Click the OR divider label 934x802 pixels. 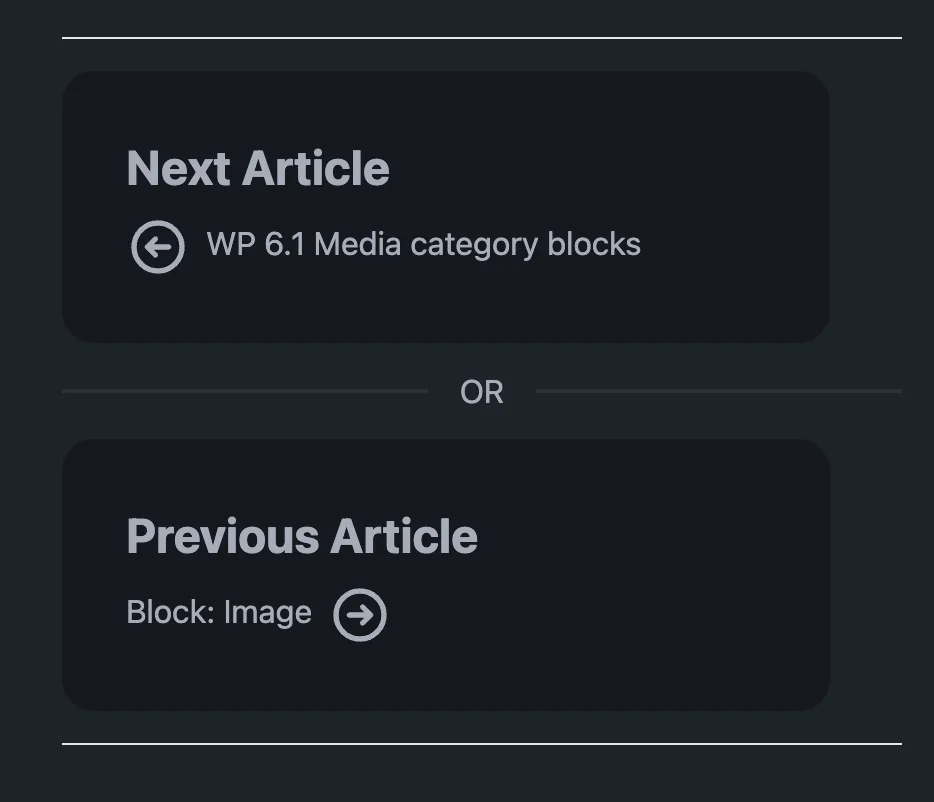click(483, 392)
